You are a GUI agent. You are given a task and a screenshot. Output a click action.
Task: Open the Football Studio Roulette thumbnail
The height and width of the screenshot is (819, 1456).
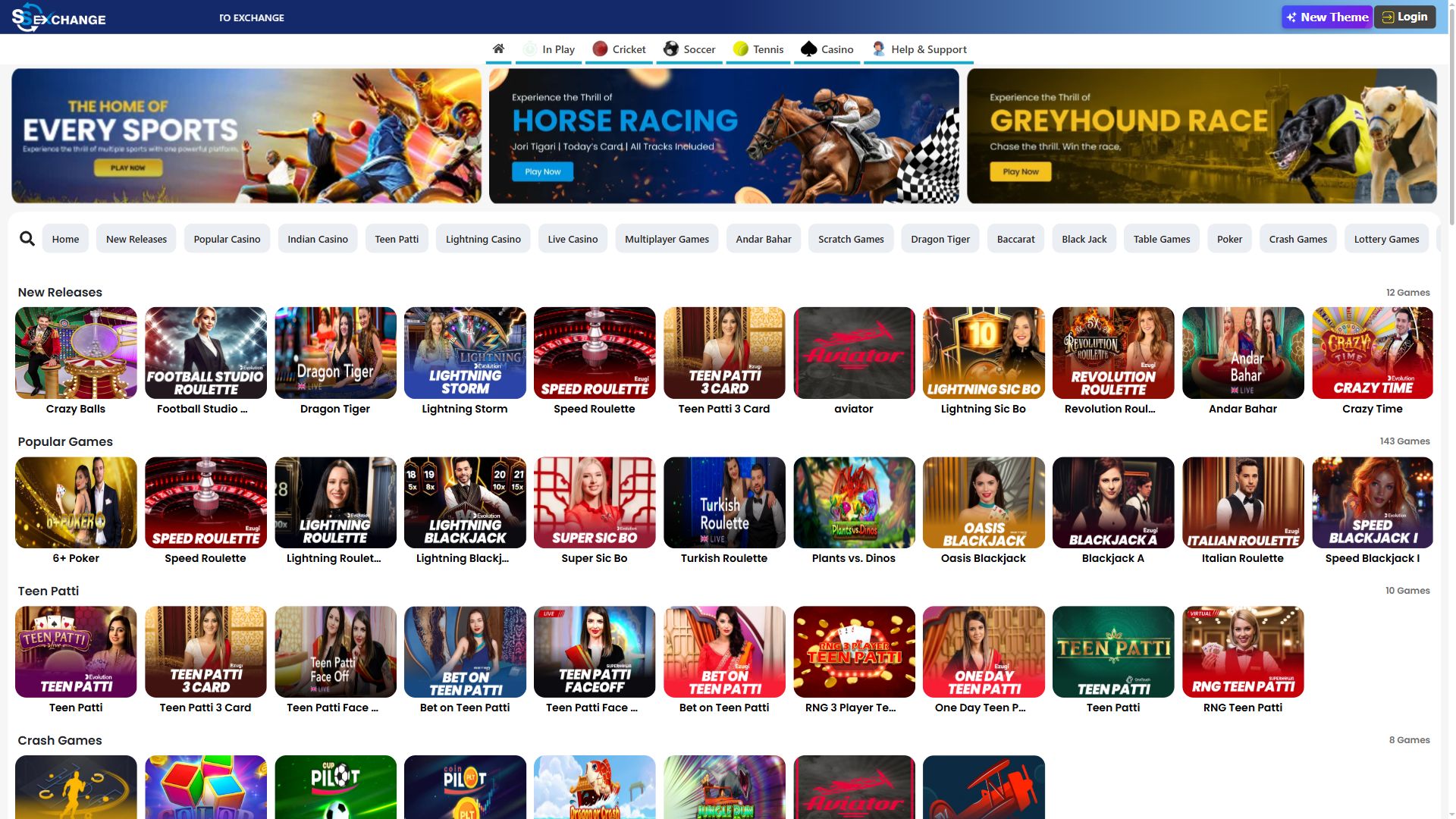tap(206, 353)
